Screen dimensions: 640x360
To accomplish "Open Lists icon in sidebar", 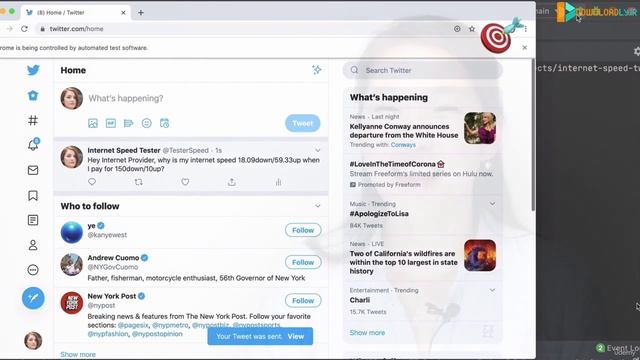I will click(x=33, y=220).
